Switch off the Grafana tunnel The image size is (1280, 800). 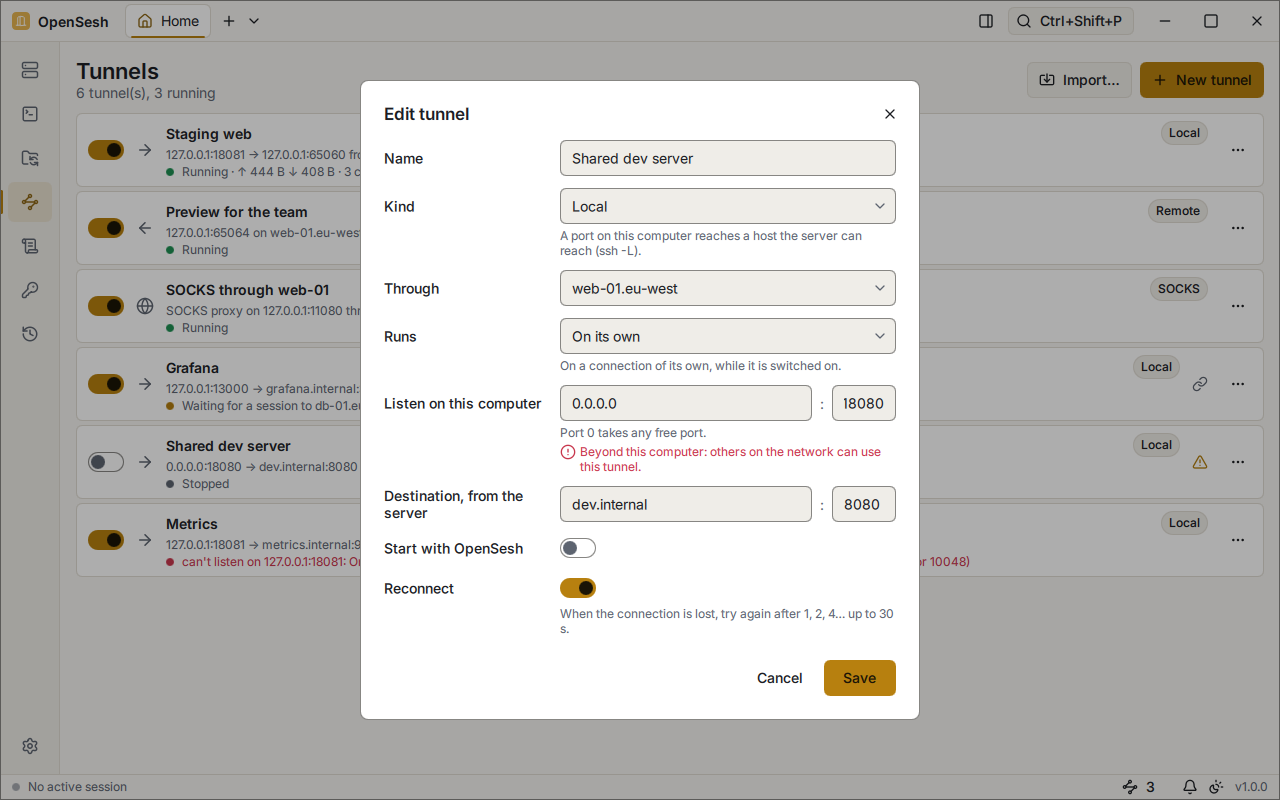point(106,384)
